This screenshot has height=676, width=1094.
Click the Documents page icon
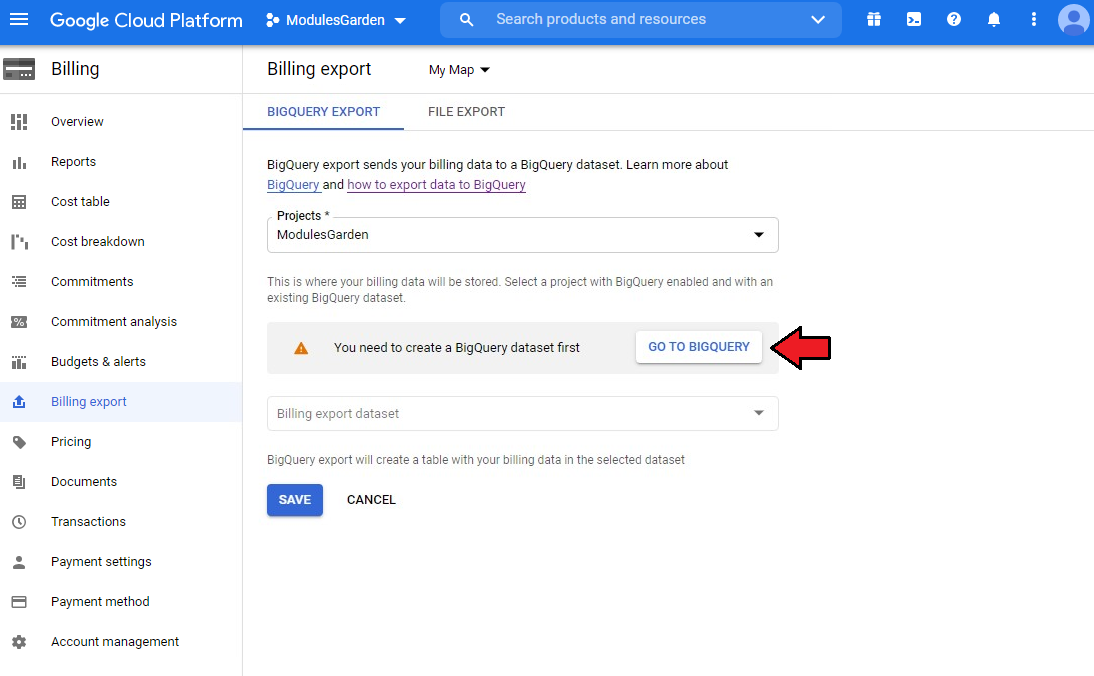point(20,481)
